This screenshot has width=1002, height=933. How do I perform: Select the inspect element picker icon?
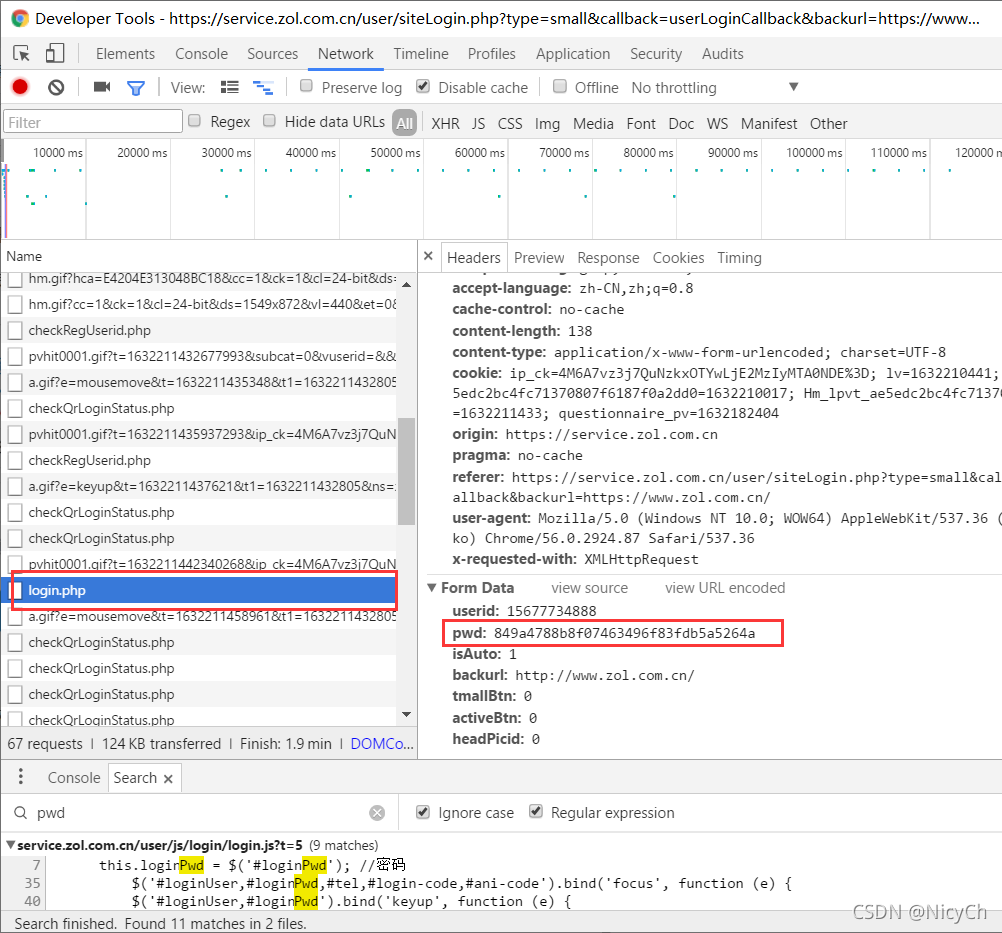(21, 54)
